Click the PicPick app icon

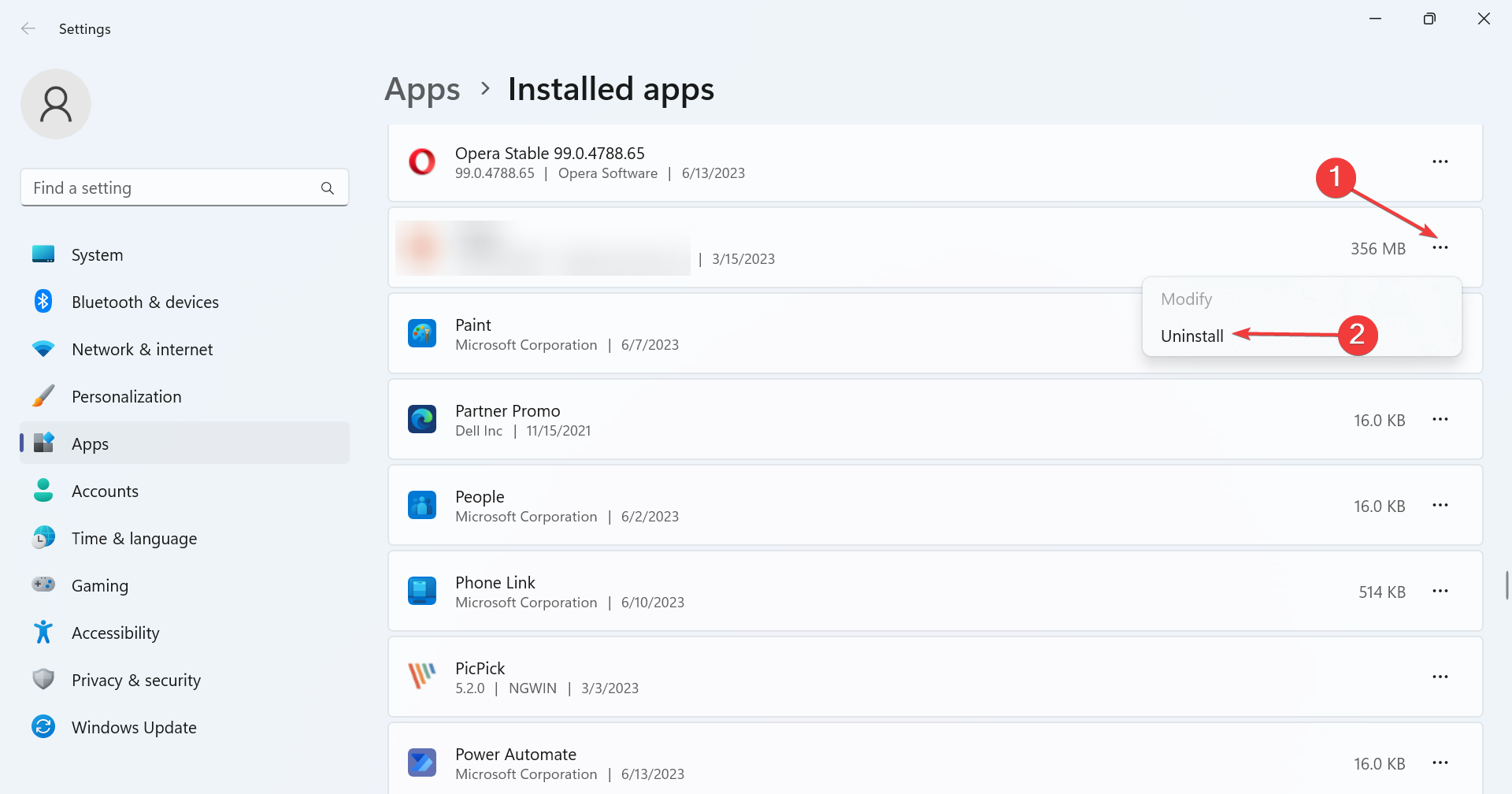pos(422,677)
